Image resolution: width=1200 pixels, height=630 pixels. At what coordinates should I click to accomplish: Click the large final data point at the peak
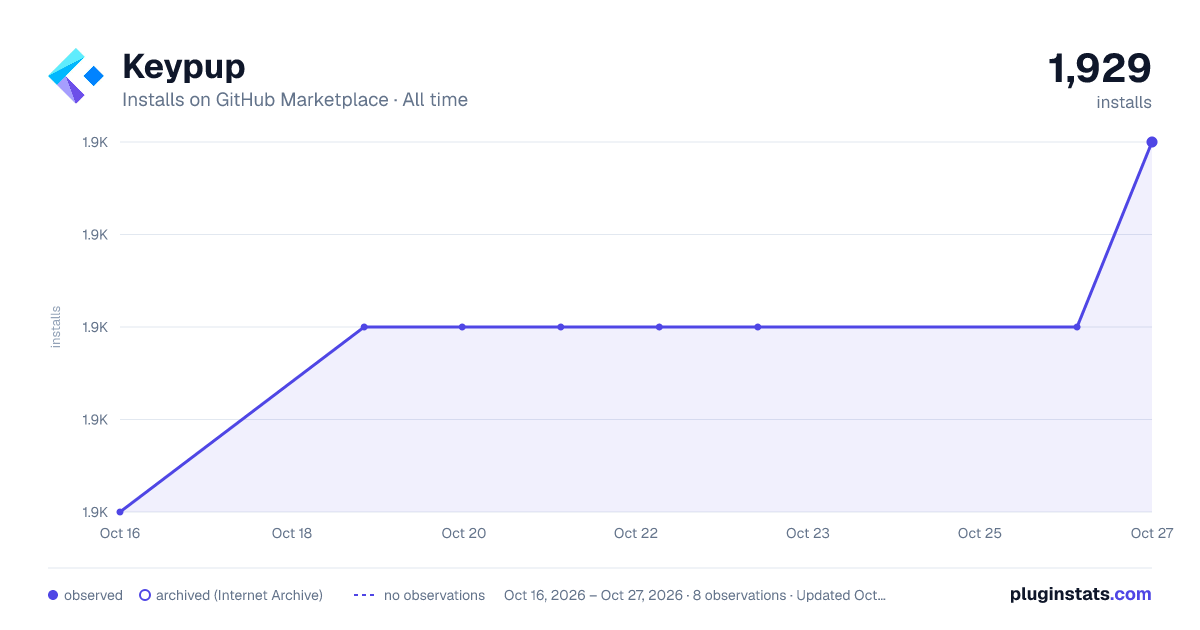click(x=1152, y=142)
